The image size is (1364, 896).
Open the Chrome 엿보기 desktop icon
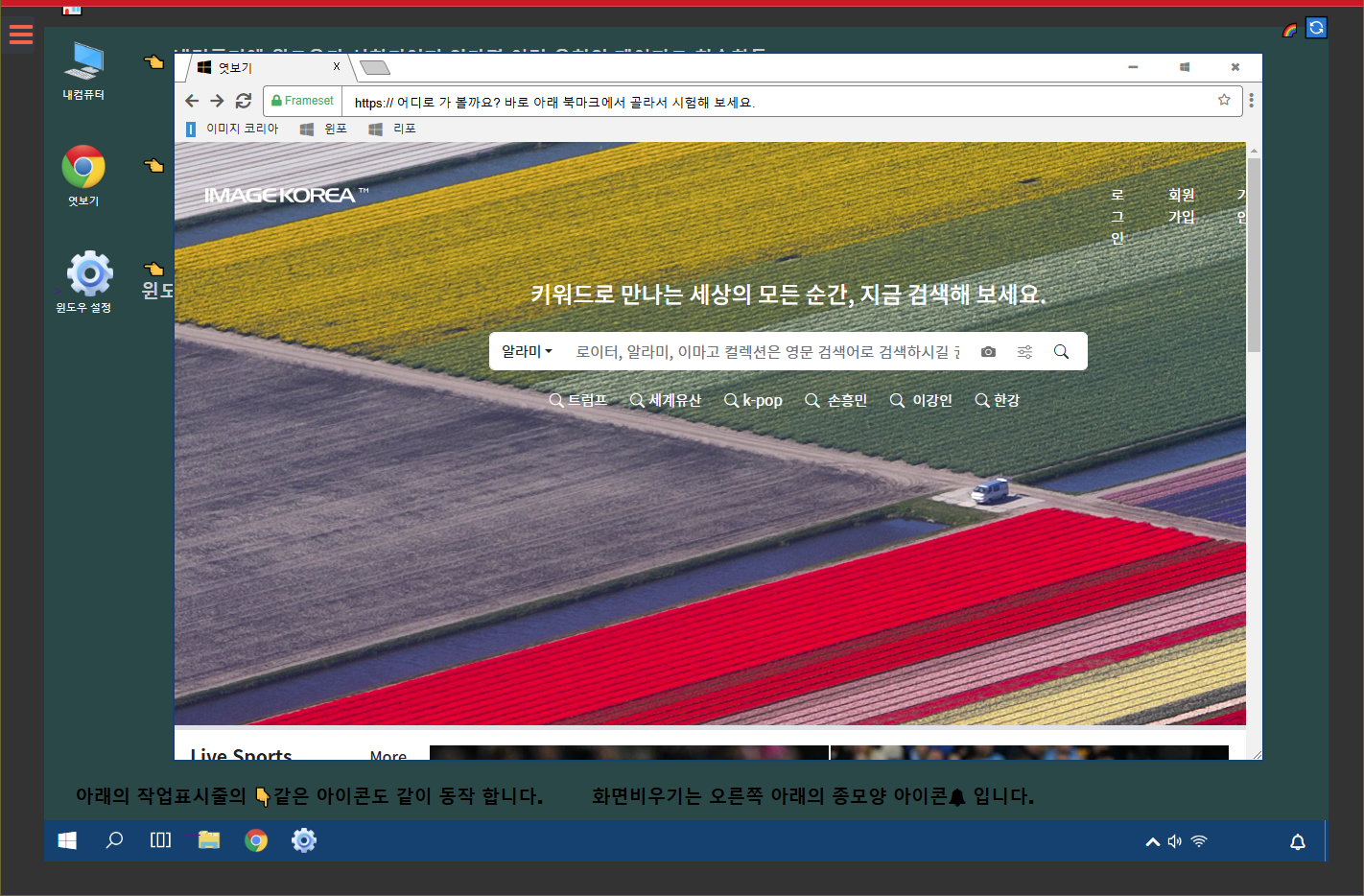(x=83, y=176)
